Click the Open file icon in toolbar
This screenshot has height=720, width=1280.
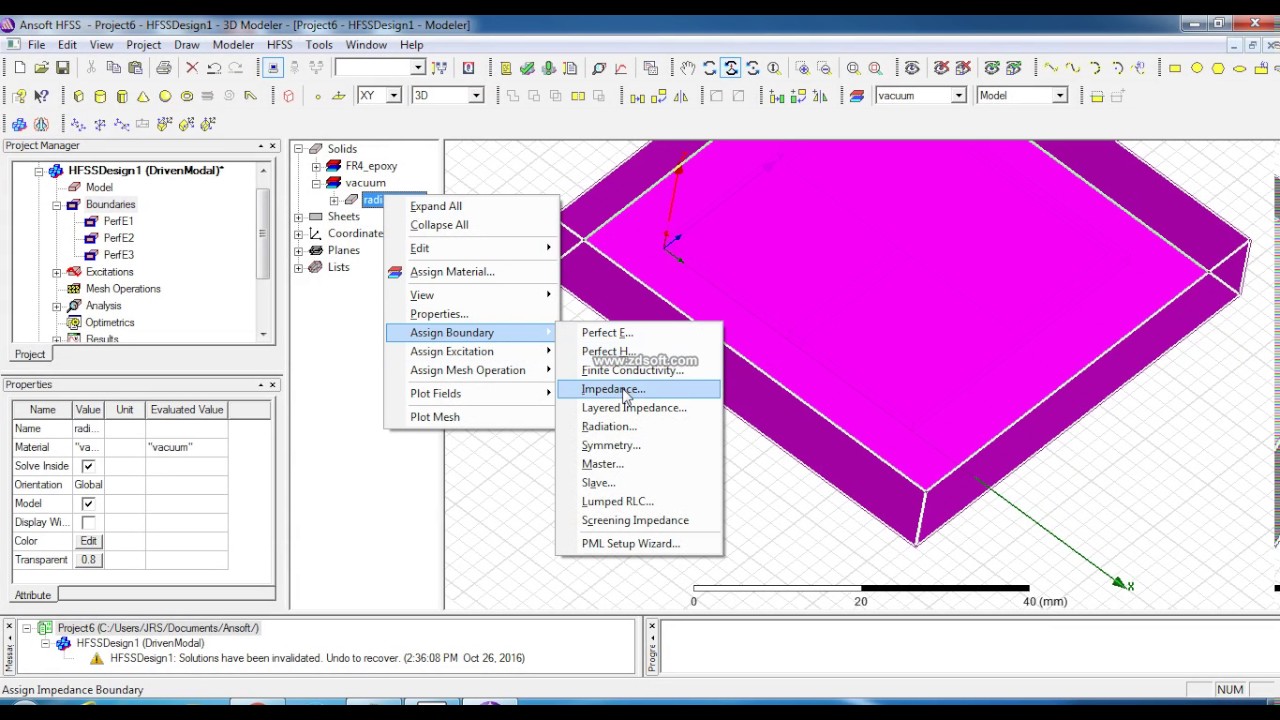point(41,68)
